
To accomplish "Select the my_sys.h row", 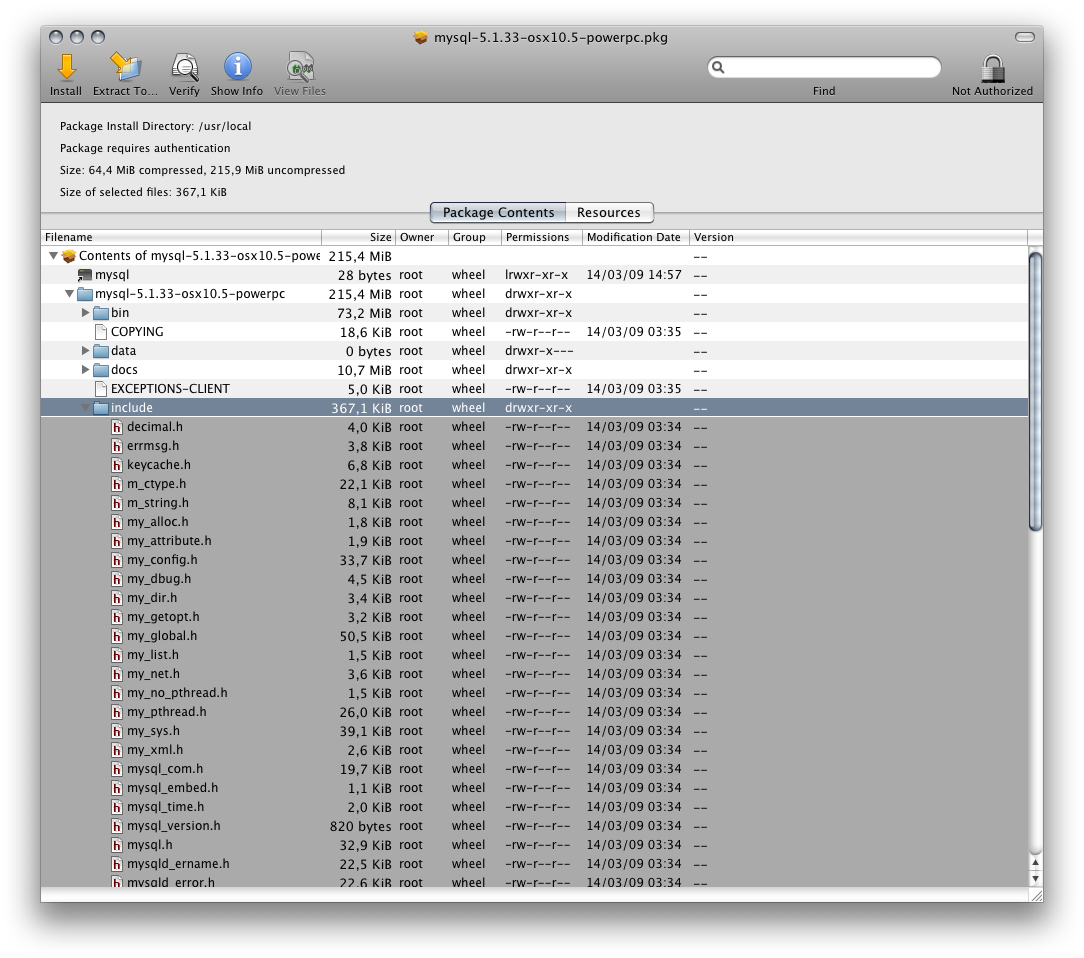I will [534, 731].
